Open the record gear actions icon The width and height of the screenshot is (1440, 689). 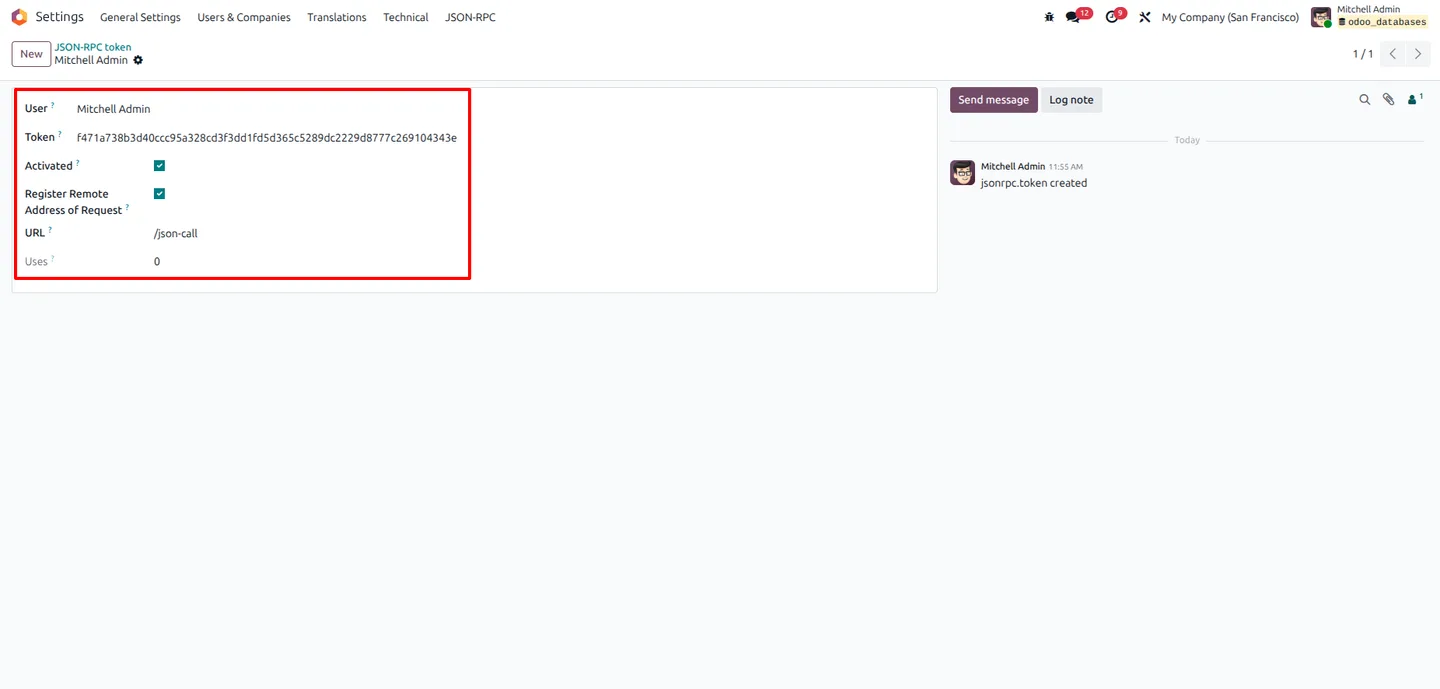click(x=138, y=60)
